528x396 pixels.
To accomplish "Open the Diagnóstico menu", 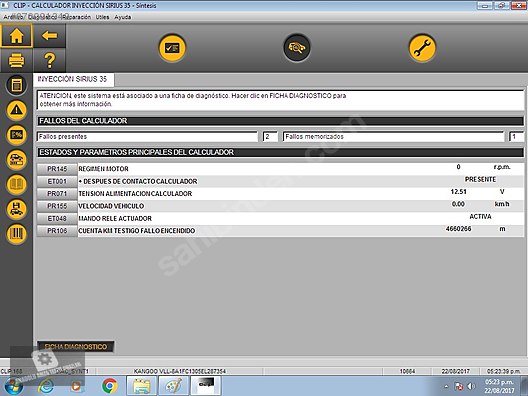I will tap(42, 17).
